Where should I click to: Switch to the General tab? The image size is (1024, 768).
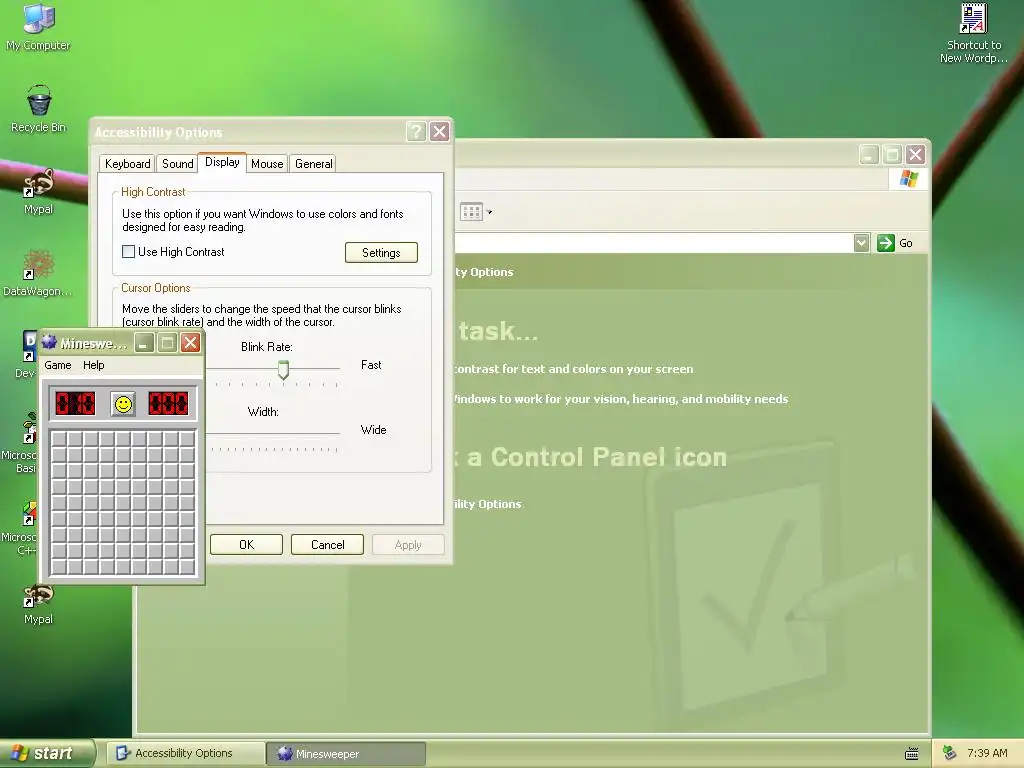313,163
